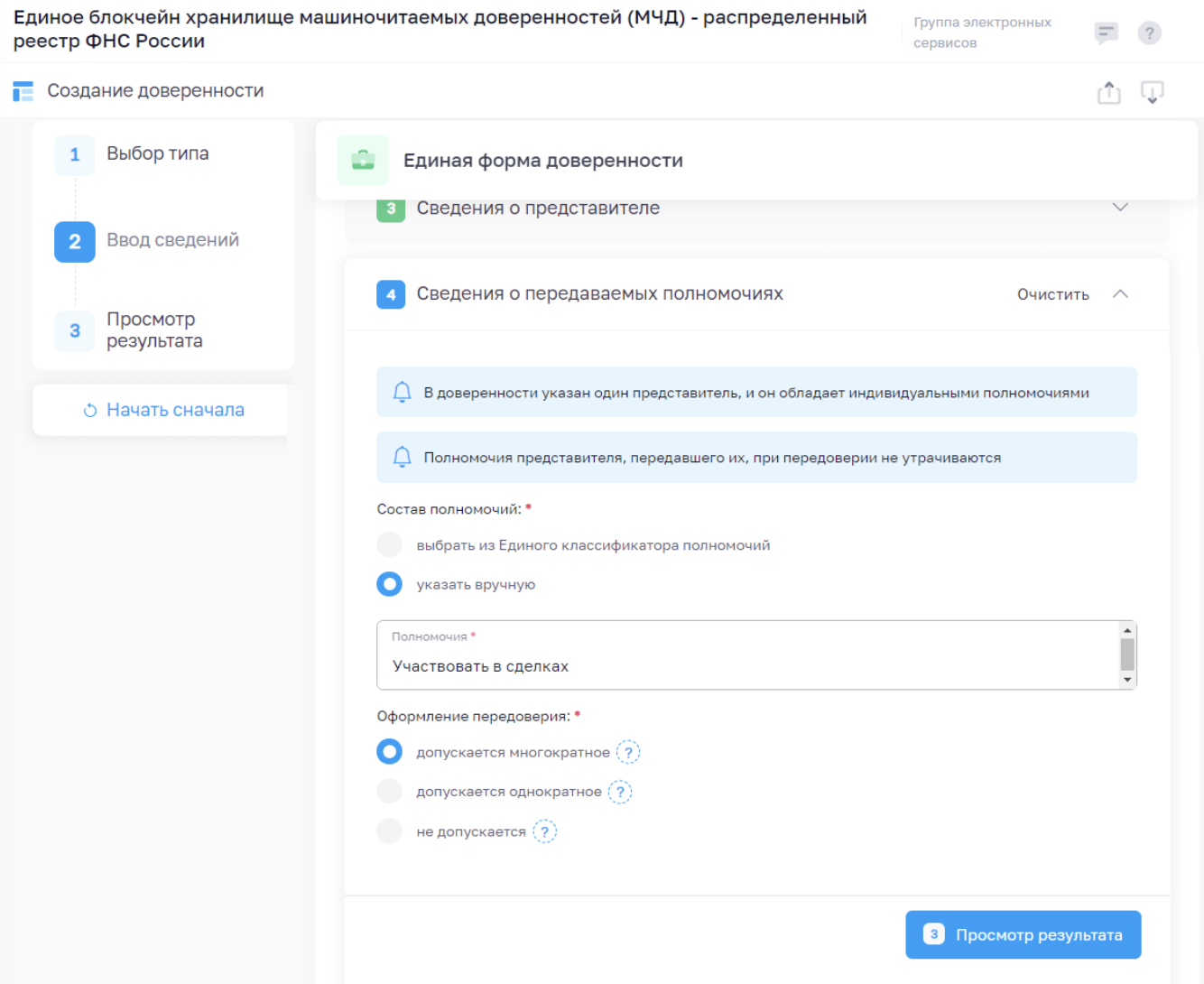
Task: Click 'Начать сначала' restart button
Action: click(x=164, y=410)
